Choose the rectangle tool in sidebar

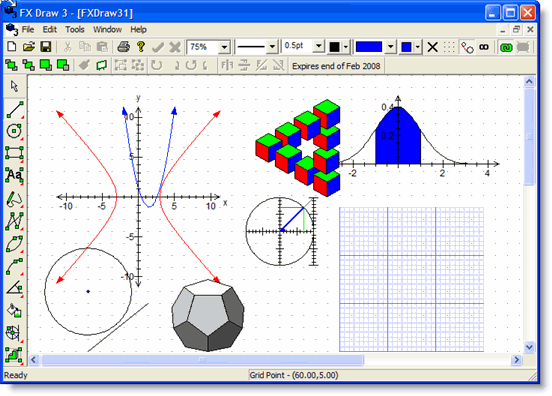[x=14, y=153]
